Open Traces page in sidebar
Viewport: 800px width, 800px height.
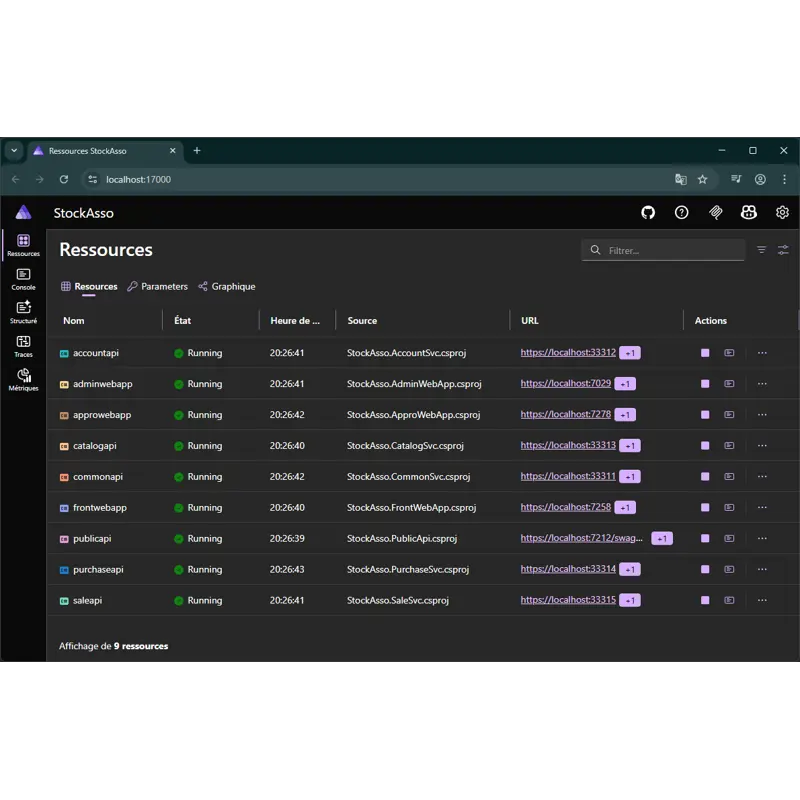point(23,346)
